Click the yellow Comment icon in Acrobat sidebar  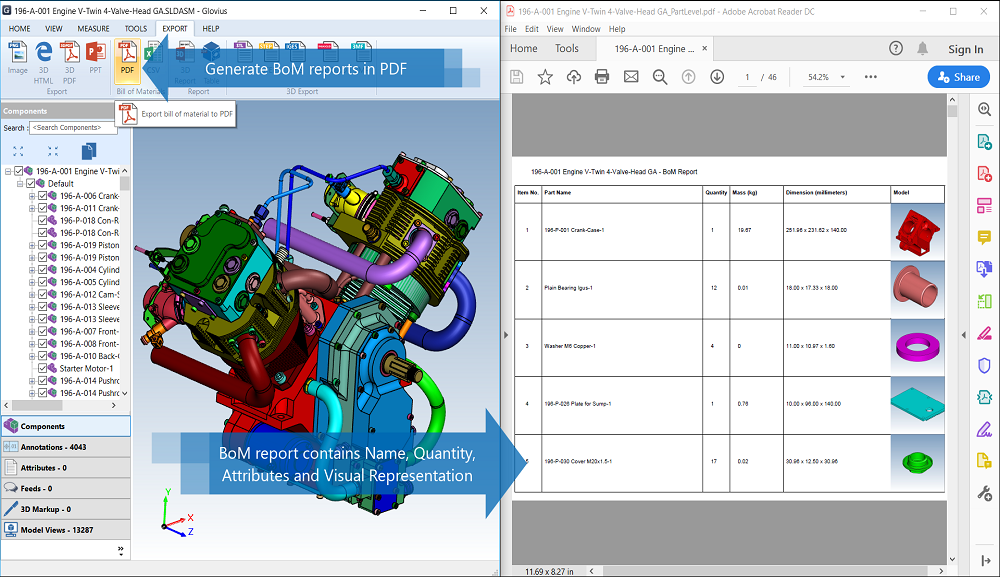[984, 238]
